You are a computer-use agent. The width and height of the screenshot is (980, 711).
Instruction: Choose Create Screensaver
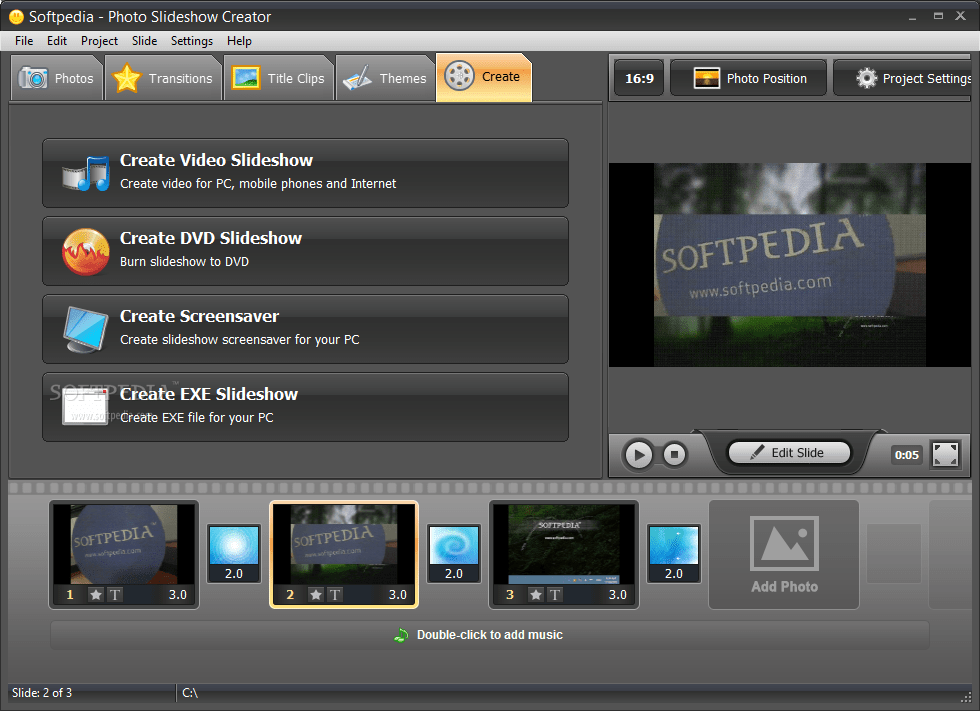(306, 329)
